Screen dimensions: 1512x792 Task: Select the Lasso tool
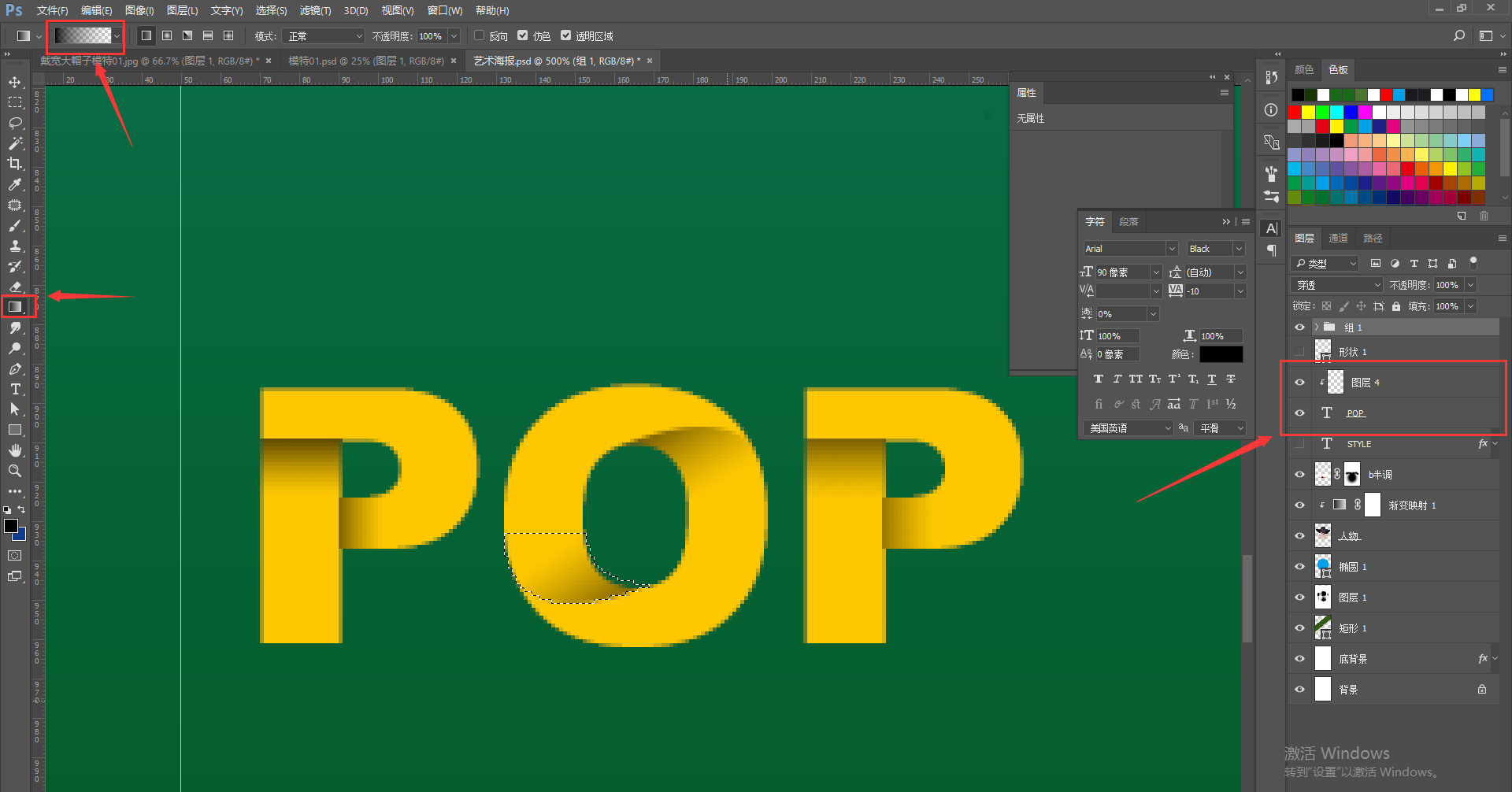(15, 123)
